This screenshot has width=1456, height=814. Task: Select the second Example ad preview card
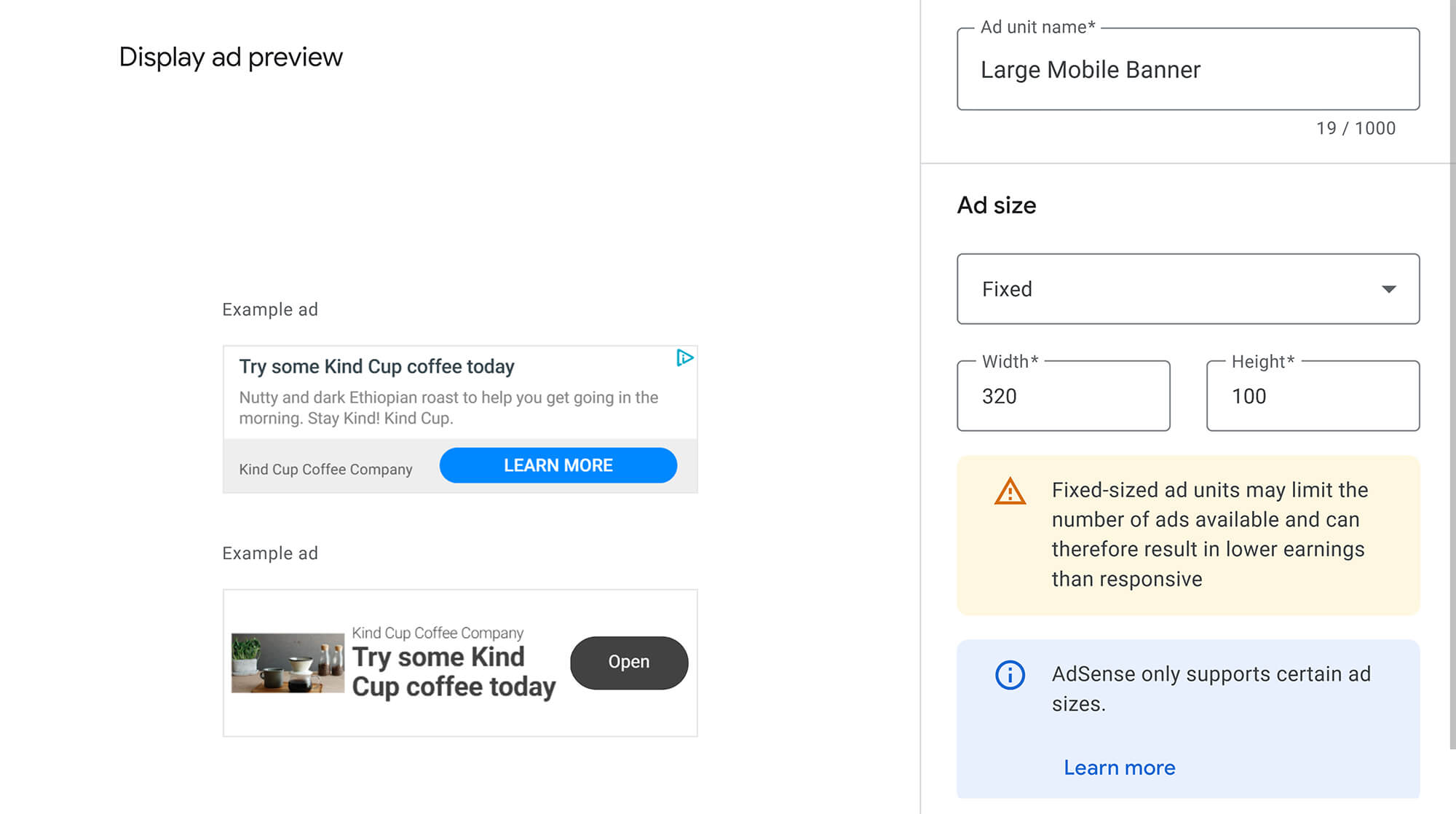460,661
